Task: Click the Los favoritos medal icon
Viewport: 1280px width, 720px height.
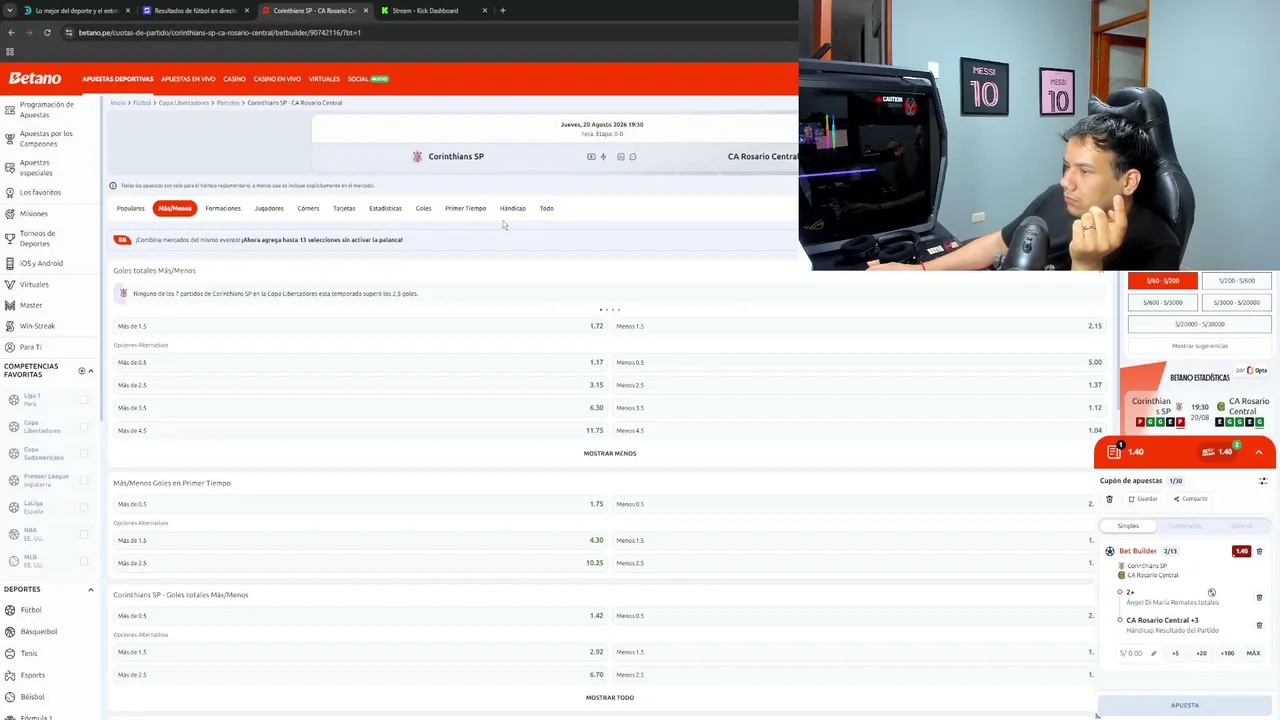Action: (x=10, y=192)
